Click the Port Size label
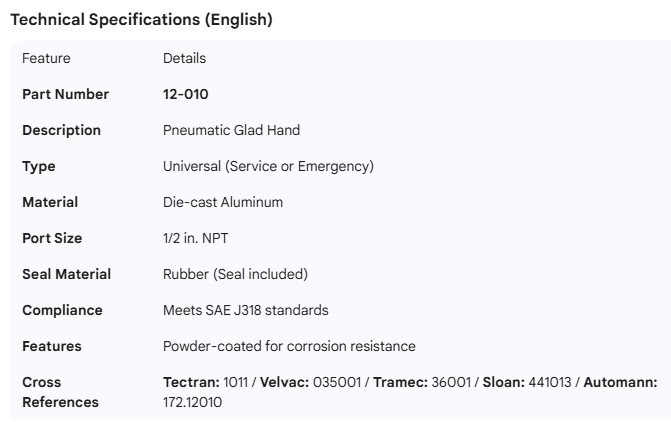Image resolution: width=671 pixels, height=422 pixels. tap(52, 238)
